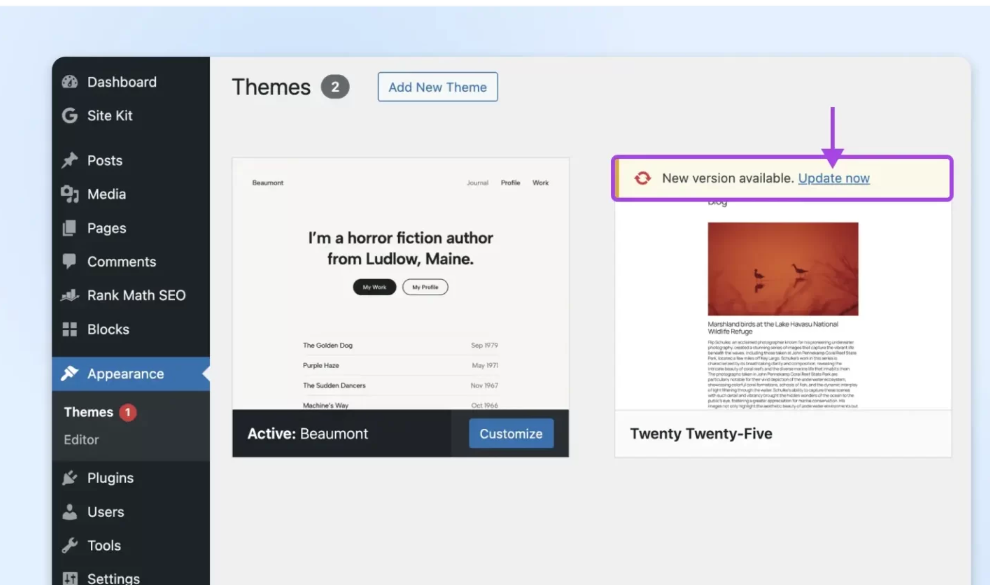This screenshot has width=990, height=585.
Task: Click the Beaumont site title in preview
Action: pyautogui.click(x=268, y=183)
